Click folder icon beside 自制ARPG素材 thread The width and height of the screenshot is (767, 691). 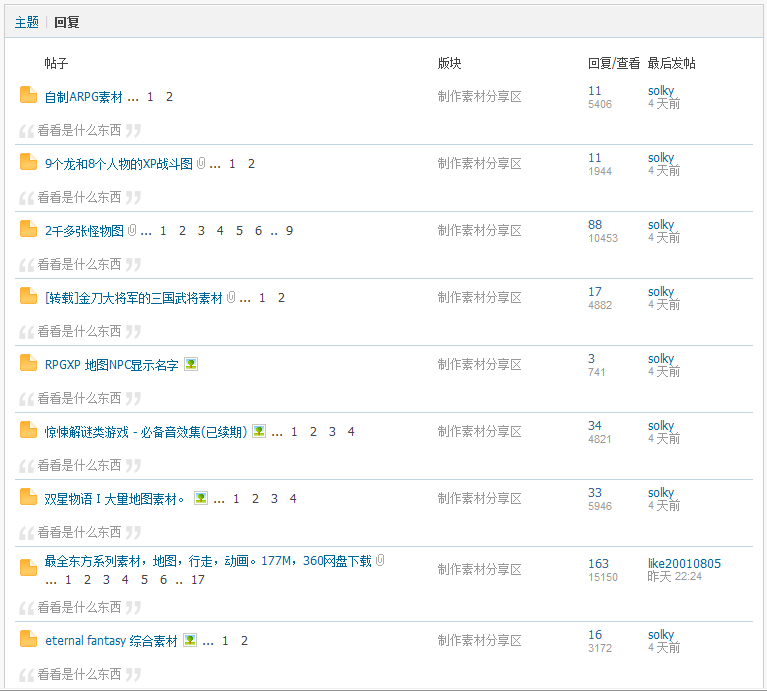[x=28, y=95]
